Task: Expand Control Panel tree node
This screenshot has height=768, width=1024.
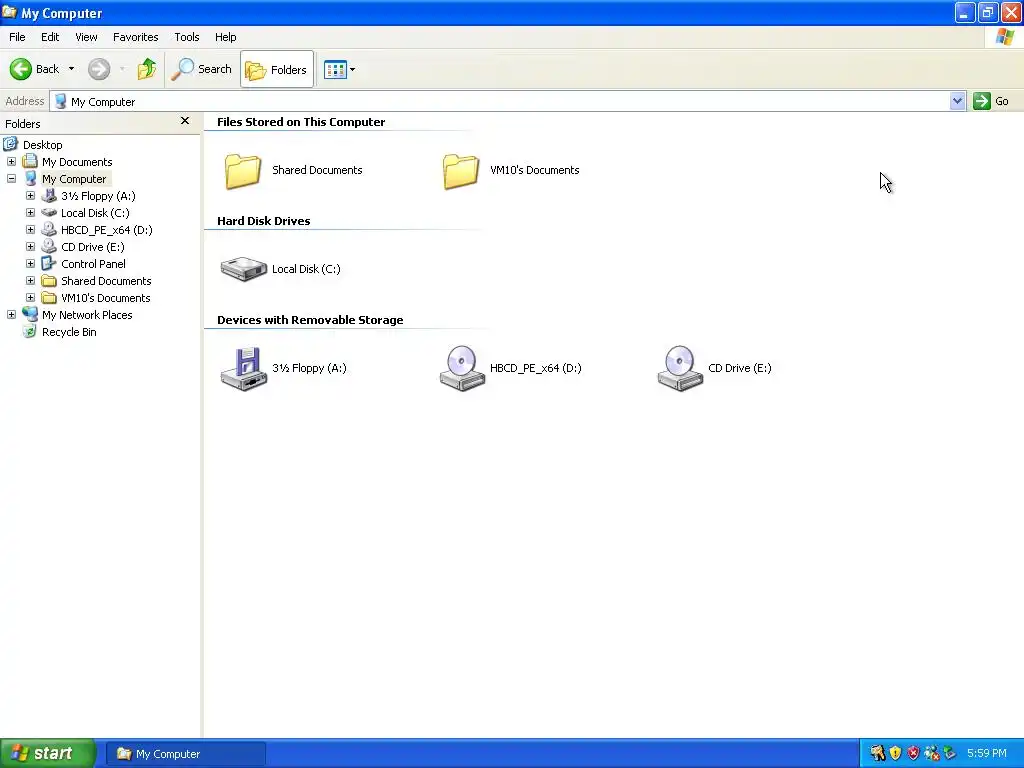Action: (x=30, y=263)
